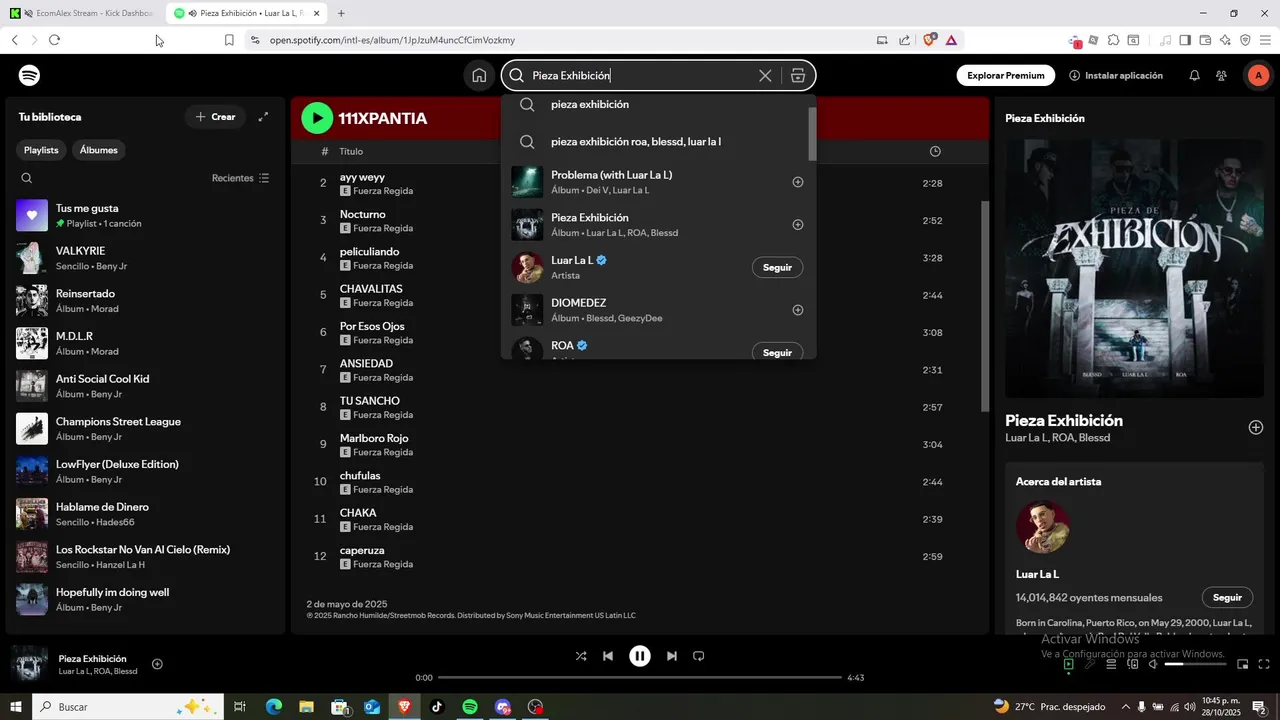Click the search dropdown scrollbar

coord(812,132)
